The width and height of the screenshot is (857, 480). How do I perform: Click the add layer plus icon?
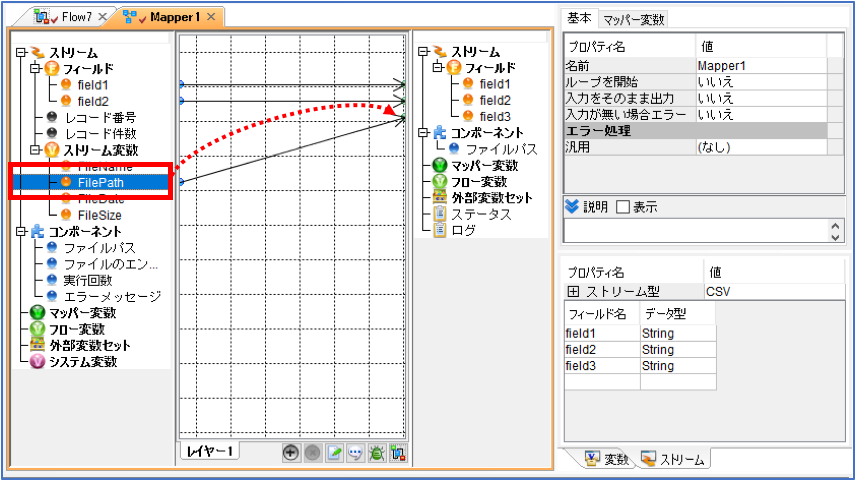tap(291, 453)
